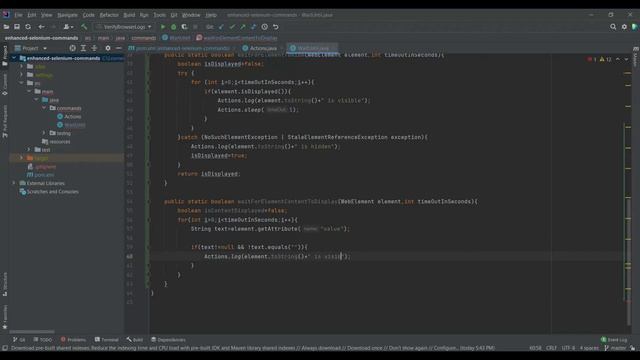Click enhanced-selenium-commands breadcrumb in navigation bar
640x360 pixels.
[x=41, y=38]
